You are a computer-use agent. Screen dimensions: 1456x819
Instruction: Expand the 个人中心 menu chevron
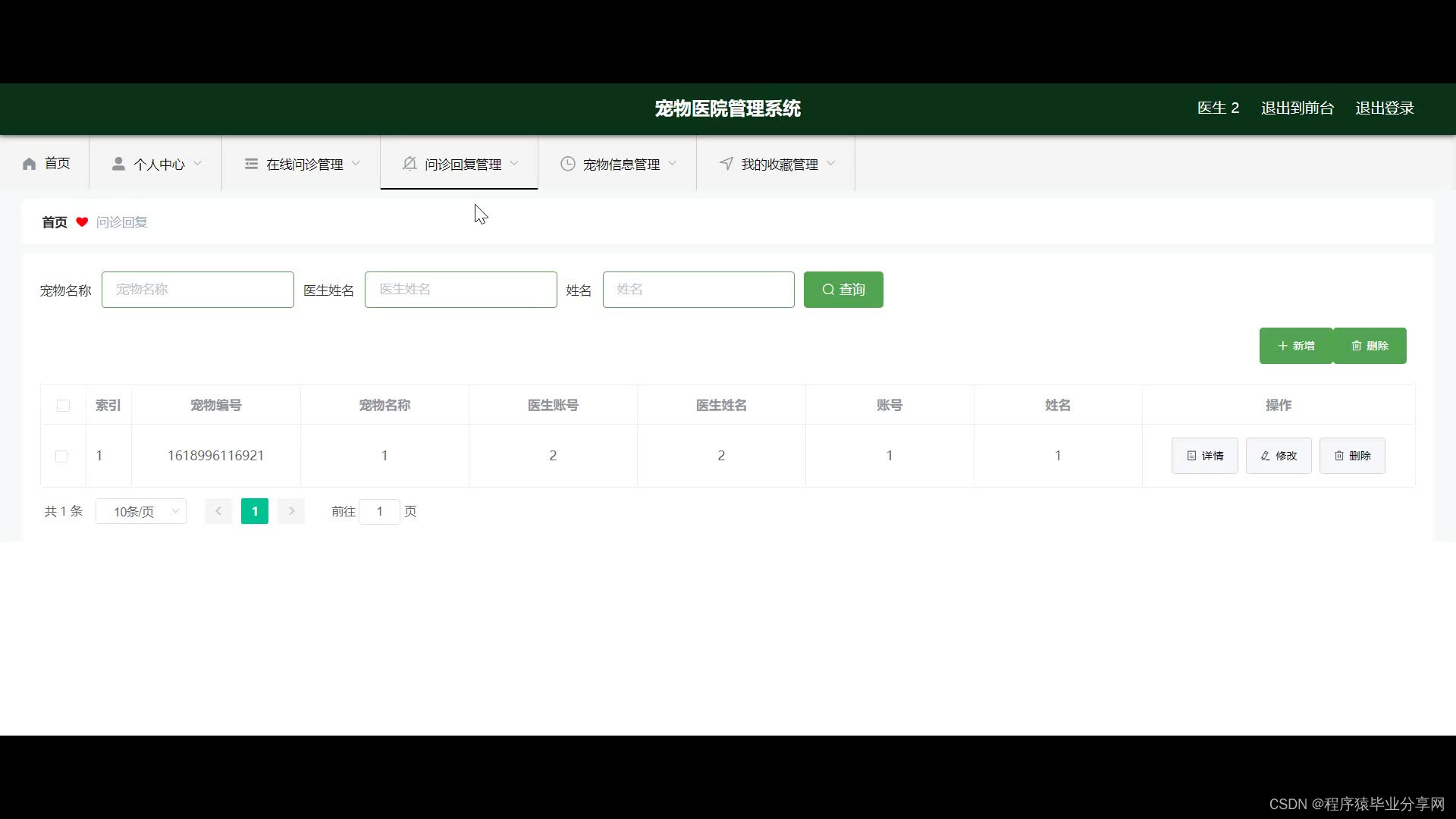coord(198,164)
